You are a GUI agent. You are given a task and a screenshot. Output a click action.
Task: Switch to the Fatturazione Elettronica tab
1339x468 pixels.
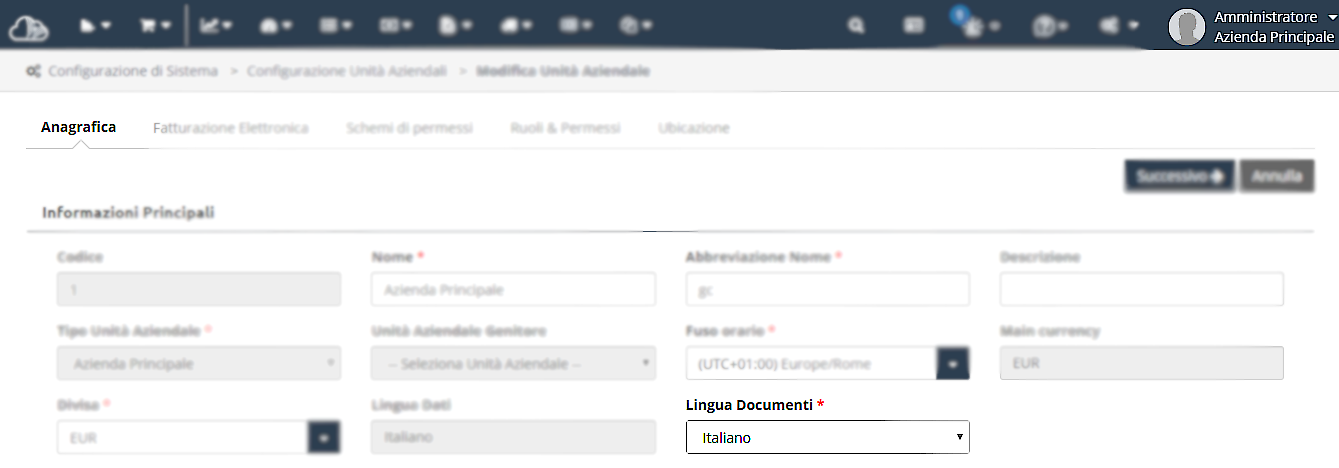point(230,128)
